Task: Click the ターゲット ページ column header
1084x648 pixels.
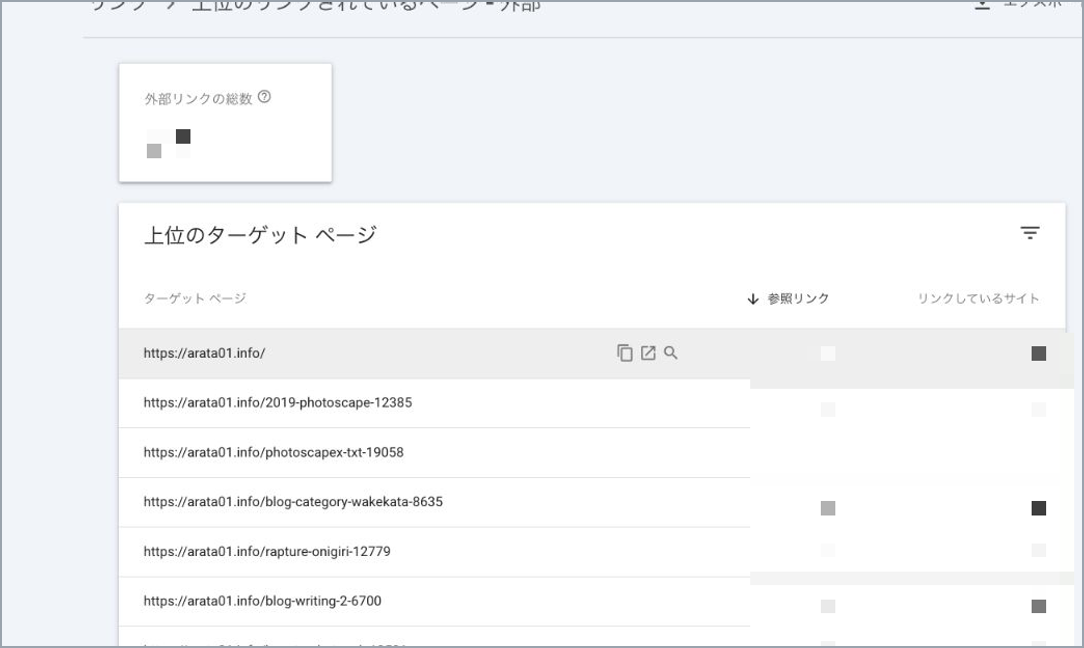Action: 195,299
